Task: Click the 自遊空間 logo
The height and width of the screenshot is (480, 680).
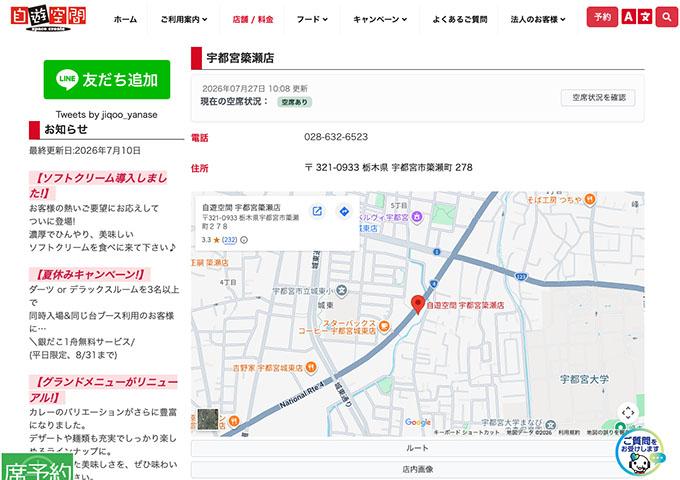Action: [48, 19]
